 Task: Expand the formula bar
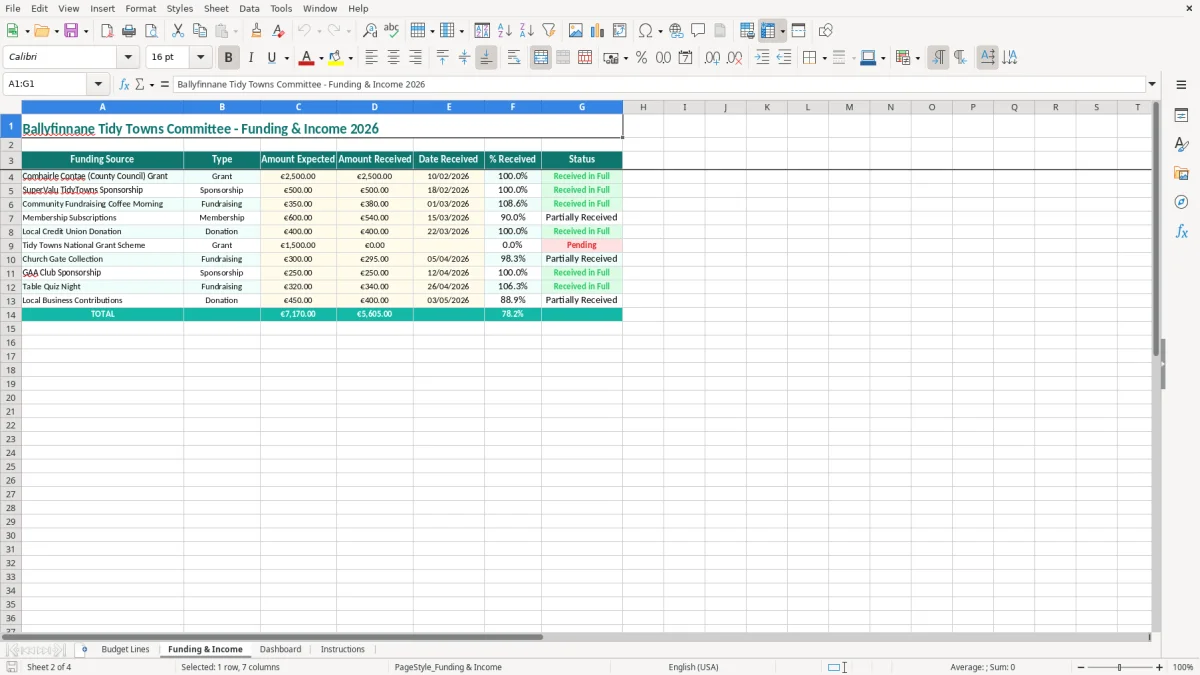tap(1152, 85)
